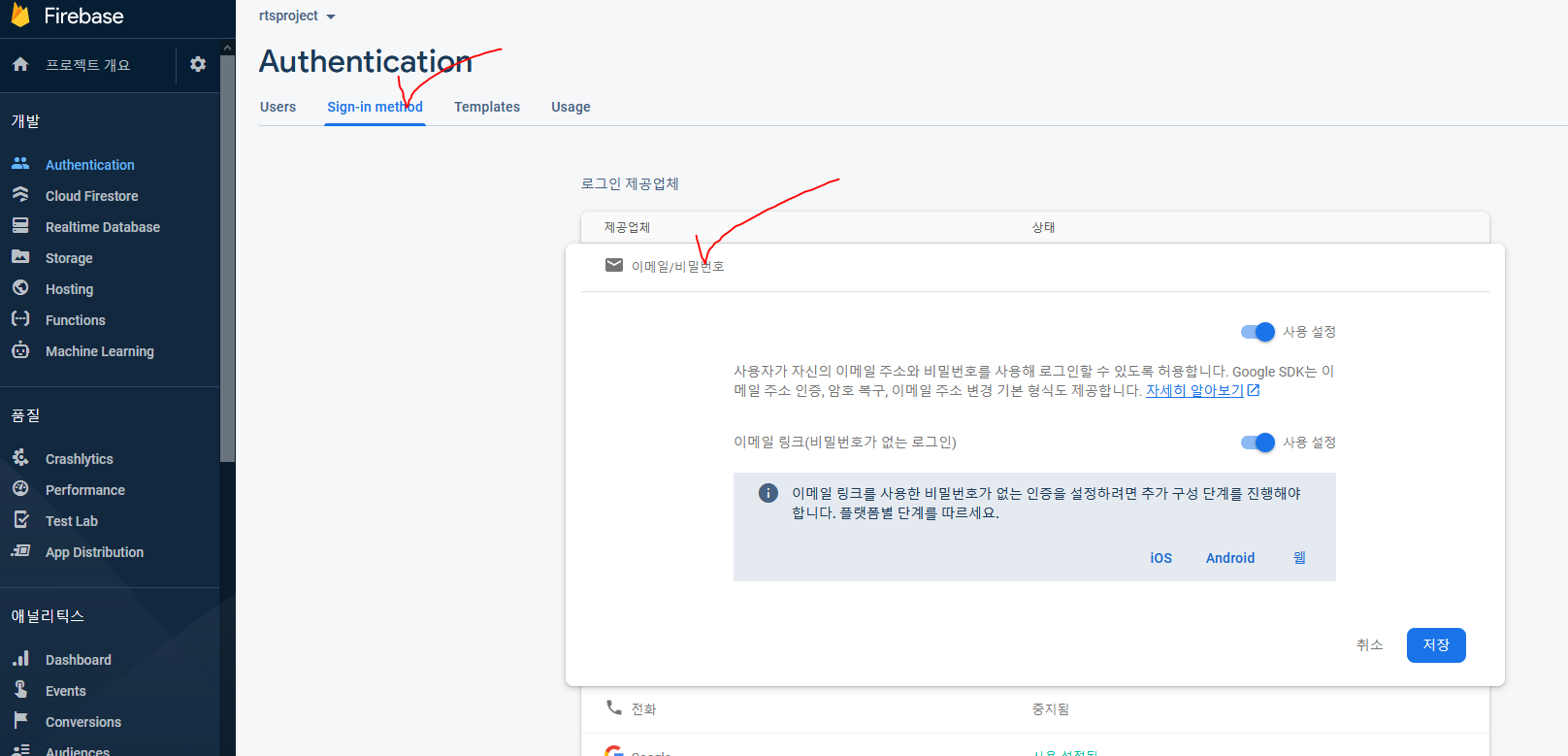Click the 전화 phone provider row
The image size is (1568, 756).
[1034, 709]
